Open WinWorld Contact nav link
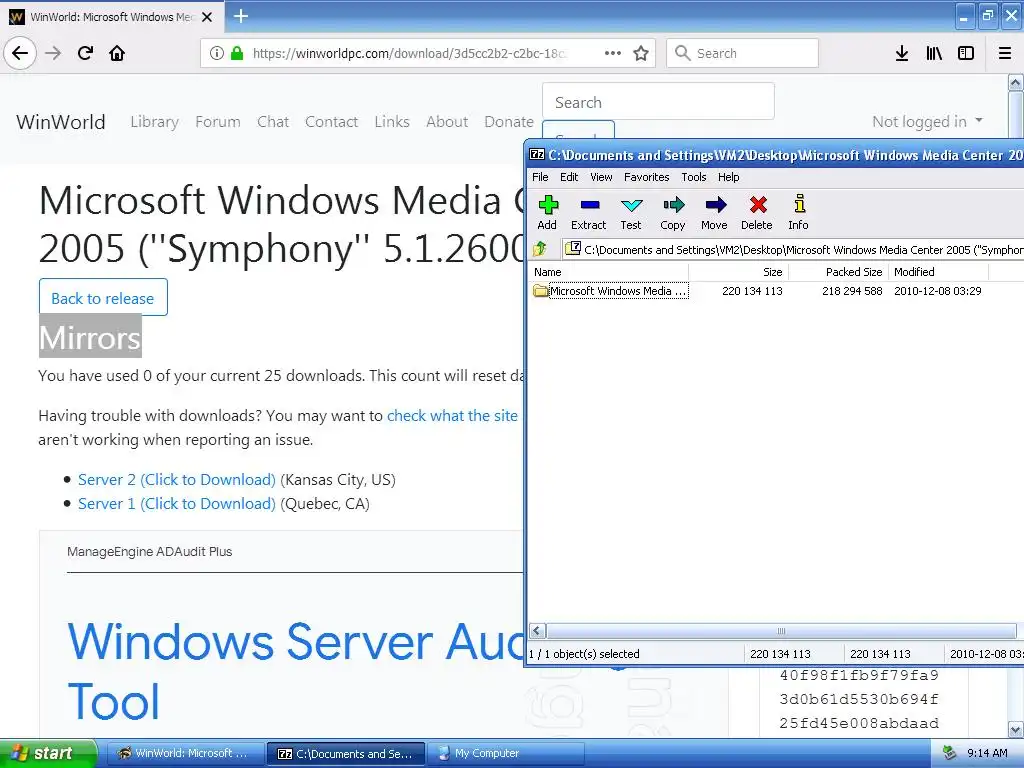 (331, 121)
